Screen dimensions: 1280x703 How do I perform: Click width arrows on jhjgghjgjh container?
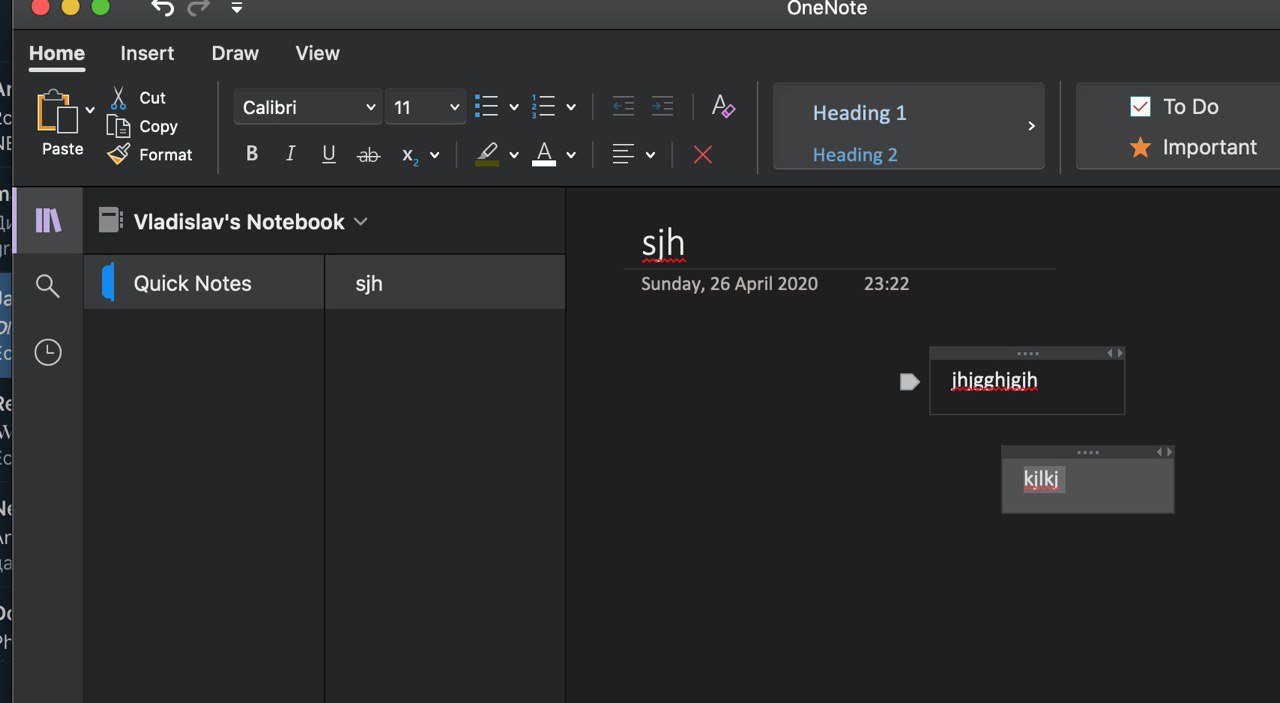pos(1115,353)
